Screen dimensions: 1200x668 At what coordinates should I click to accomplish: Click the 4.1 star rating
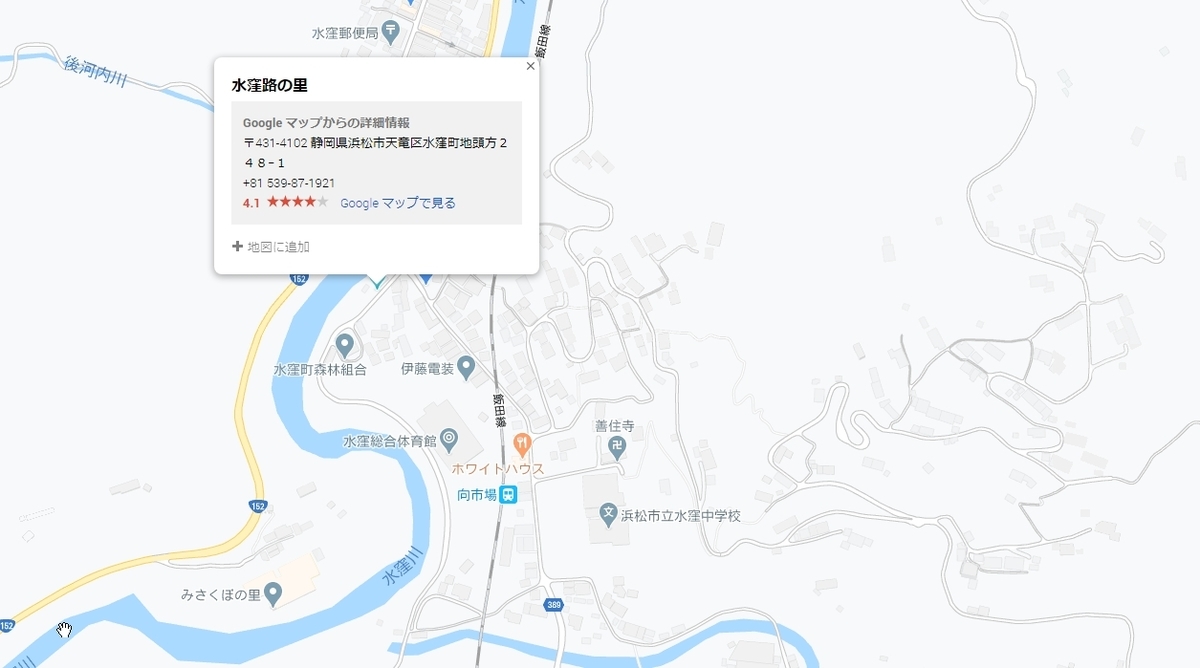tap(286, 203)
